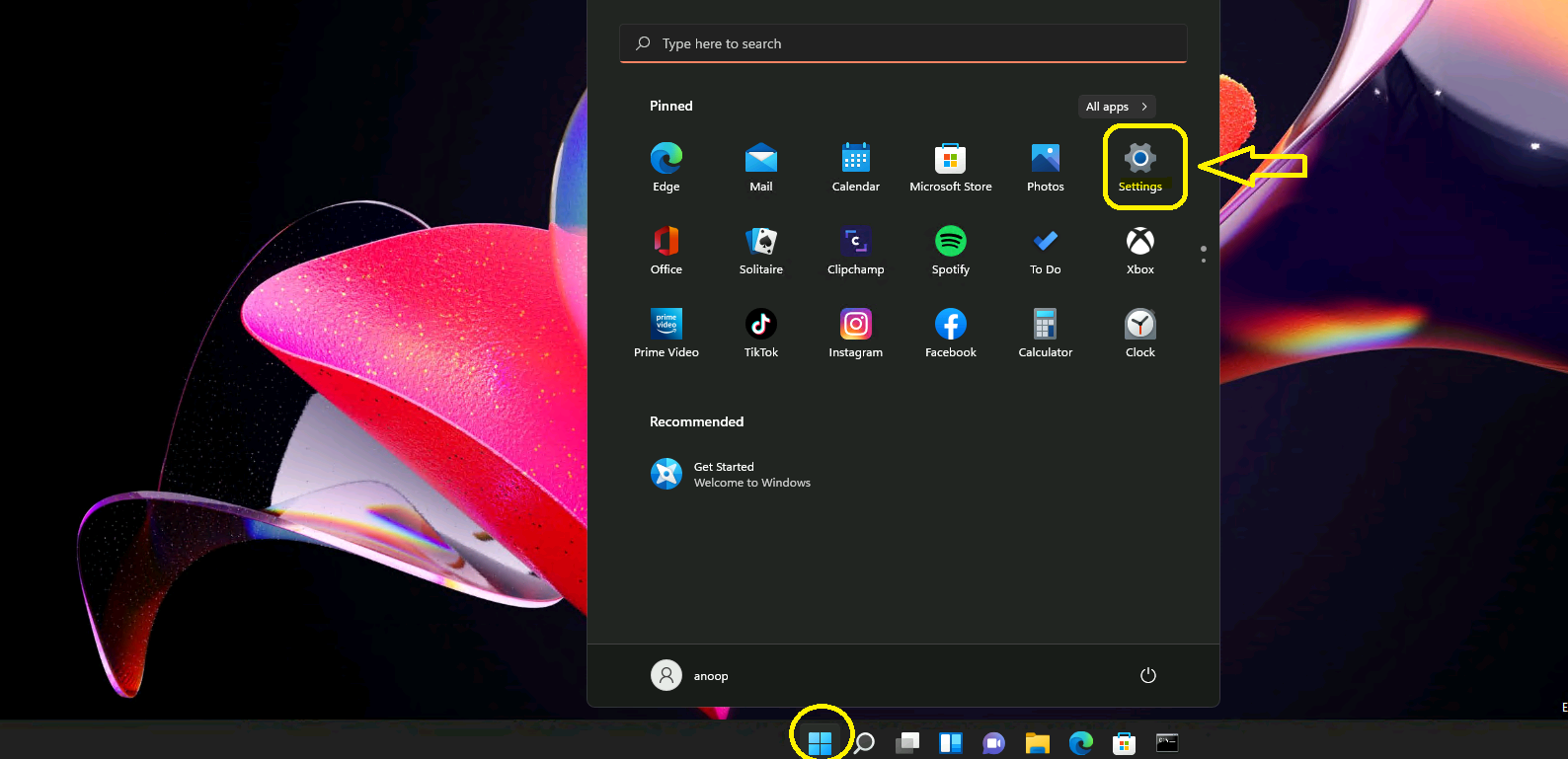Open the Spotify app
The height and width of the screenshot is (759, 1568).
pos(951,251)
